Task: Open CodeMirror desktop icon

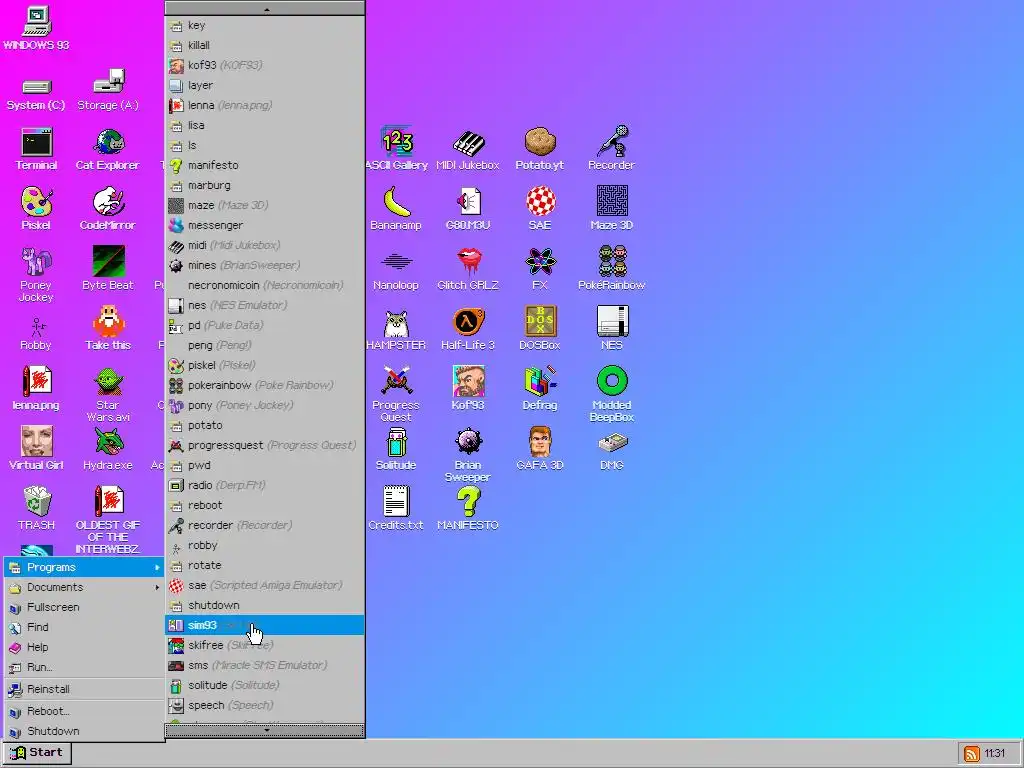Action: point(108,209)
